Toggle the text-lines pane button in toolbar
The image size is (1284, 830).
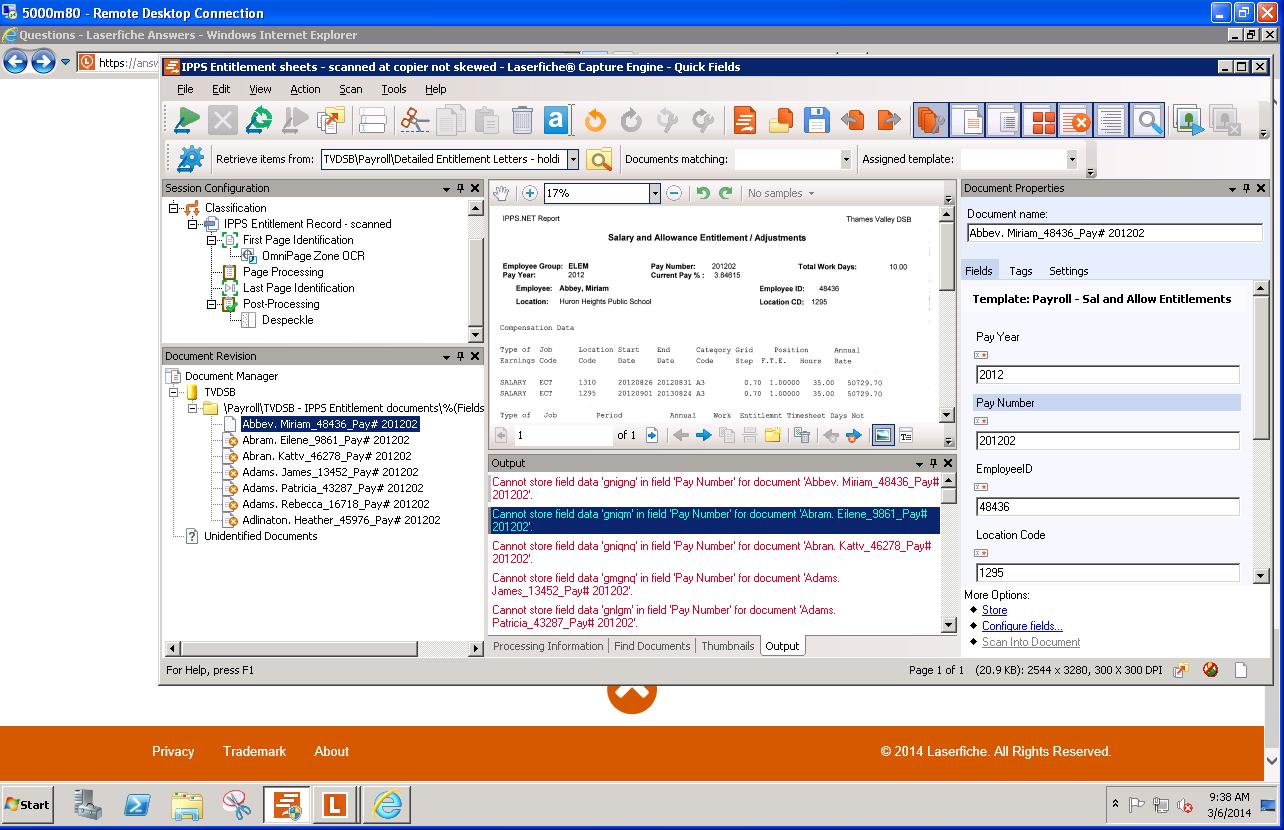pyautogui.click(x=1111, y=121)
